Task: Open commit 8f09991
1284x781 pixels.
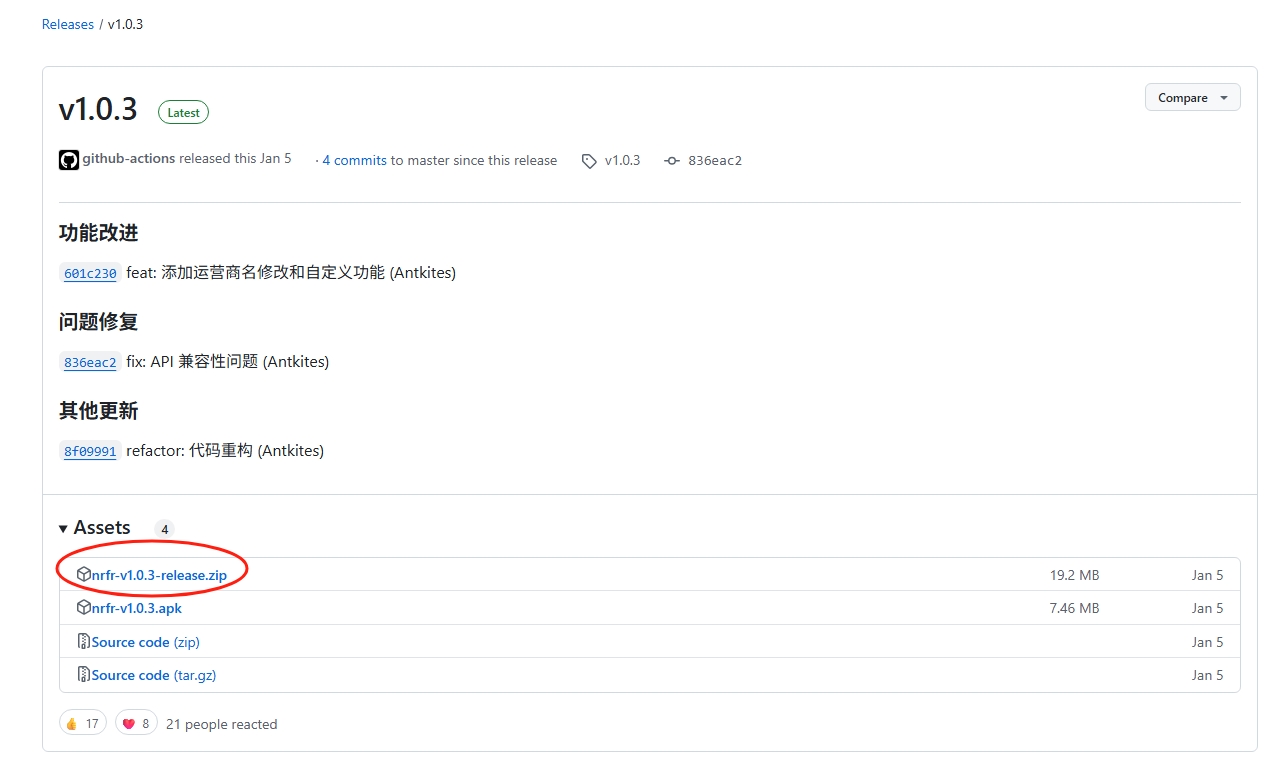Action: pyautogui.click(x=90, y=451)
